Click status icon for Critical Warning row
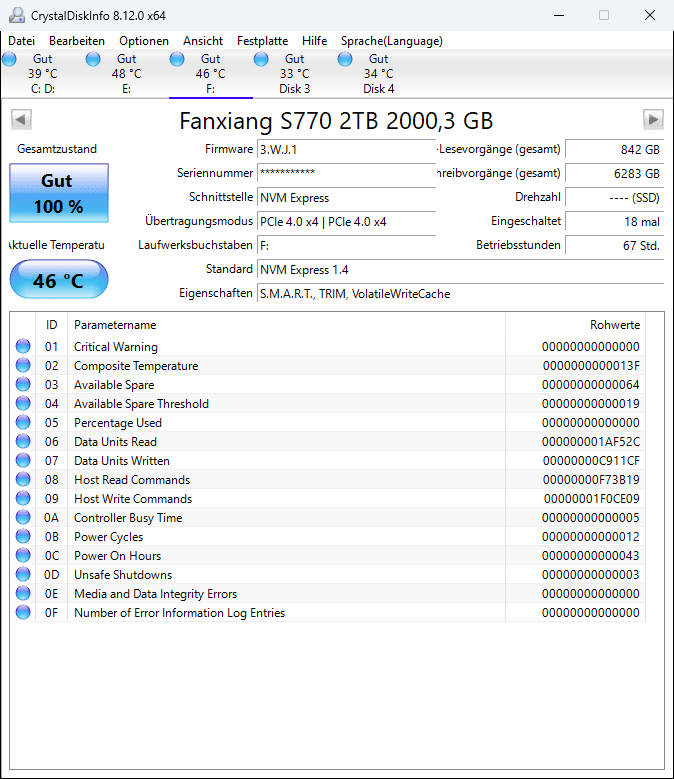Image resolution: width=674 pixels, height=779 pixels. coord(23,346)
